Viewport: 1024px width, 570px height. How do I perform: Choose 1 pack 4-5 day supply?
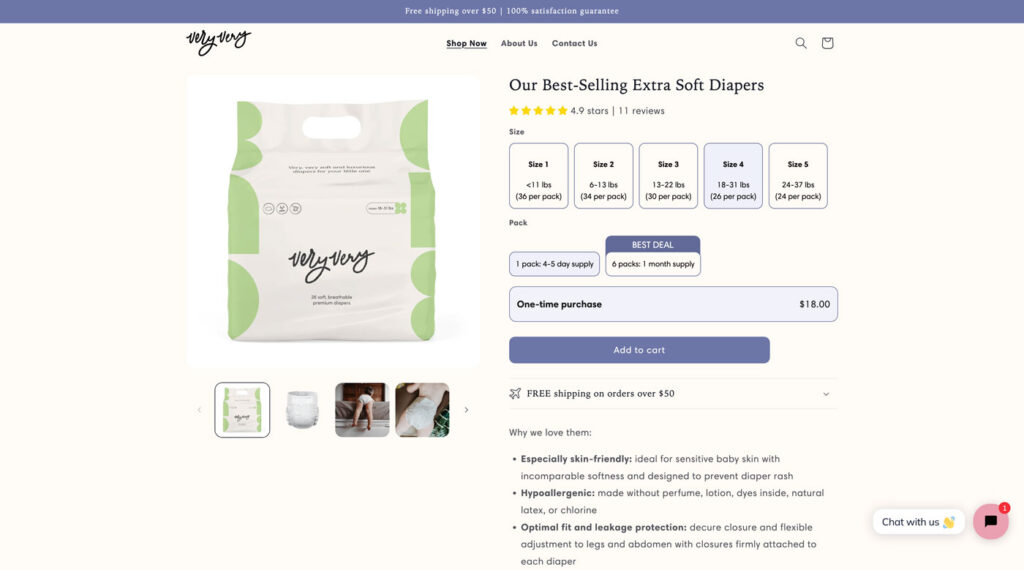pos(554,264)
